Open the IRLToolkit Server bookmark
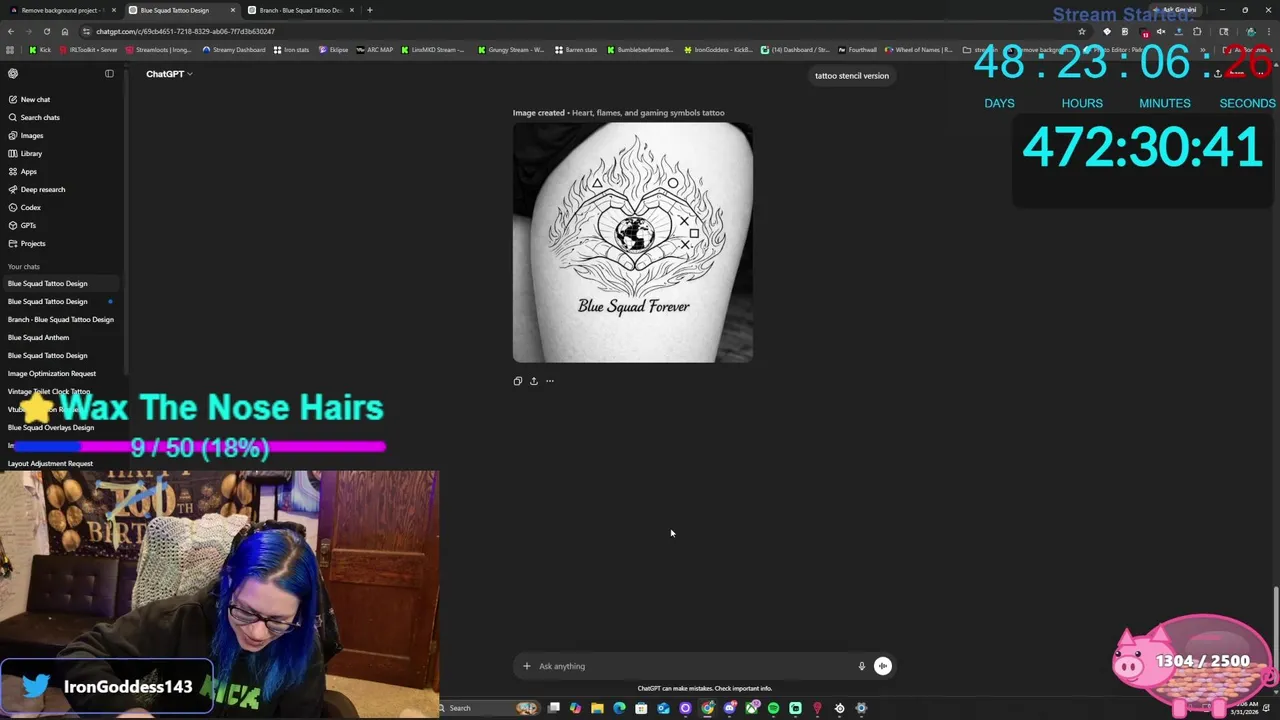This screenshot has height=720, width=1280. tap(88, 49)
